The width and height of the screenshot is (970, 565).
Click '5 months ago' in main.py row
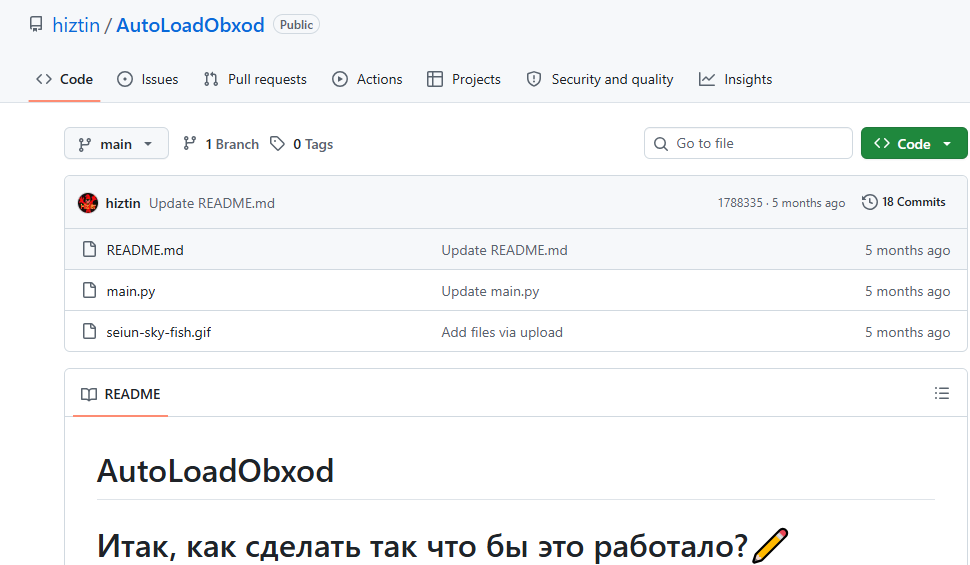click(908, 291)
